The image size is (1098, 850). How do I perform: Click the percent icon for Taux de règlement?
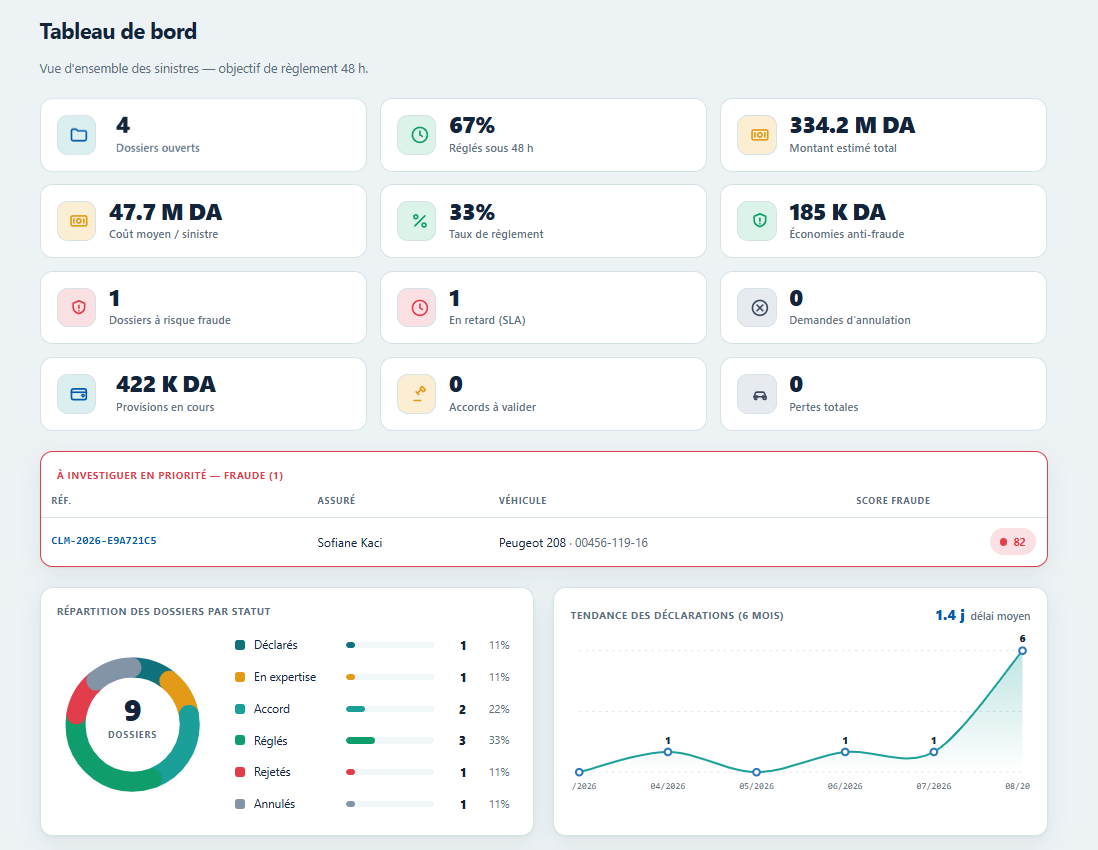point(417,221)
